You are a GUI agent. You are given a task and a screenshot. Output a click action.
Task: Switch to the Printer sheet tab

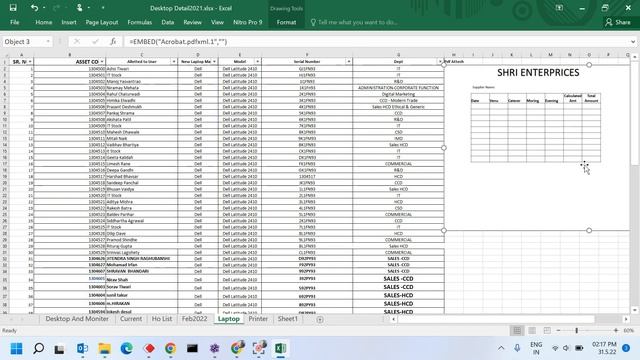[258, 319]
